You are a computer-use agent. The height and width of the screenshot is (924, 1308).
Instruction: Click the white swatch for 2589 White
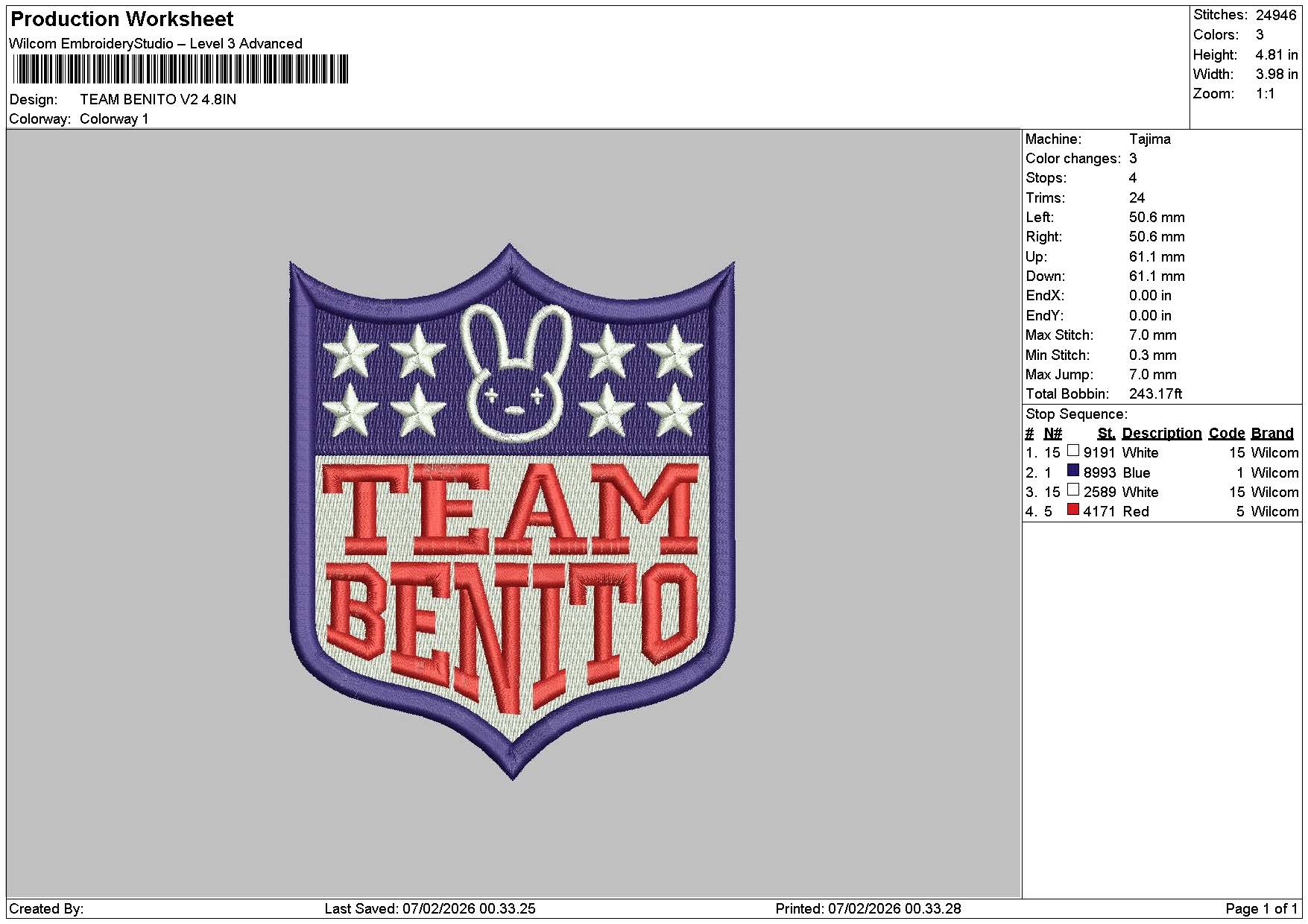coord(1073,490)
